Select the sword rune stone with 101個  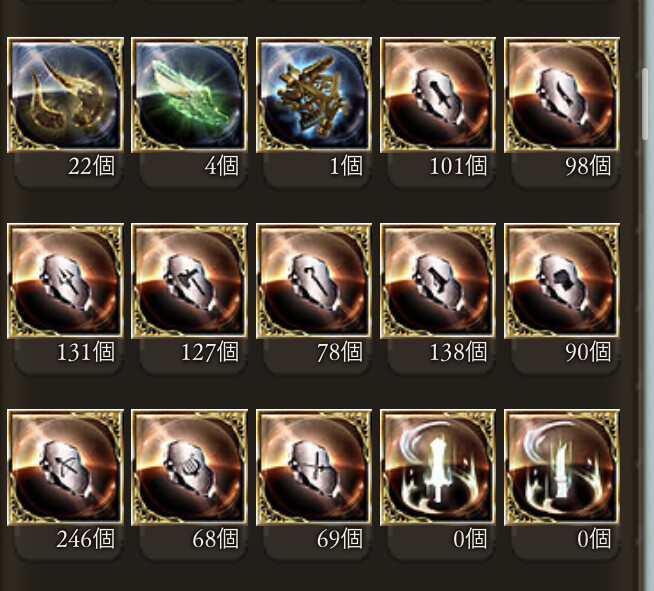tap(438, 95)
